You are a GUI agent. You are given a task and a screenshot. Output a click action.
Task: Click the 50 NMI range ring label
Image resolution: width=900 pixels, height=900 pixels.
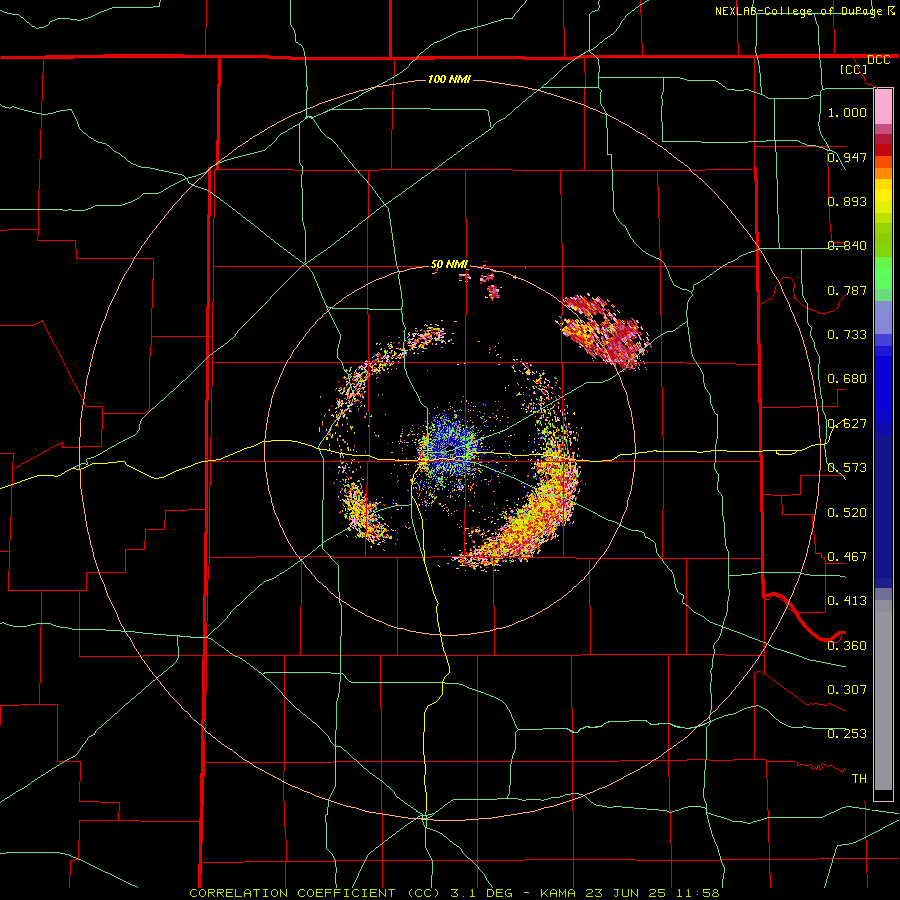coord(449,264)
